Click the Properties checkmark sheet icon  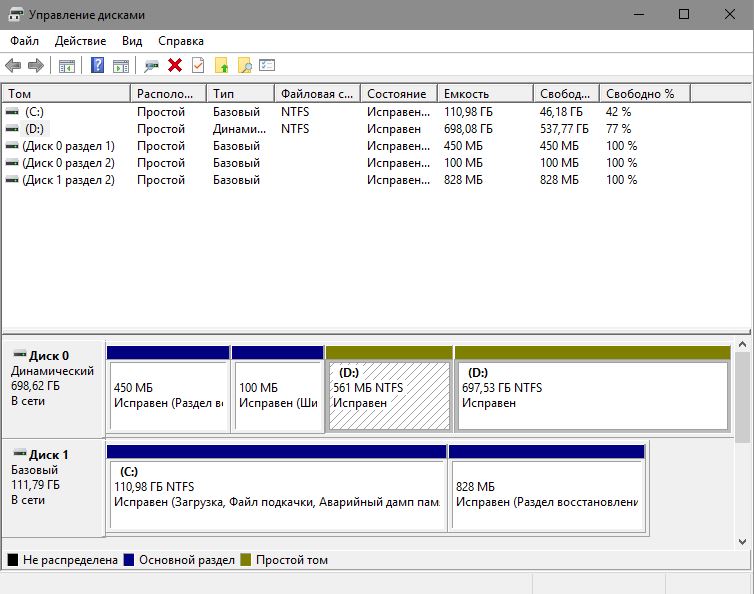[x=198, y=66]
